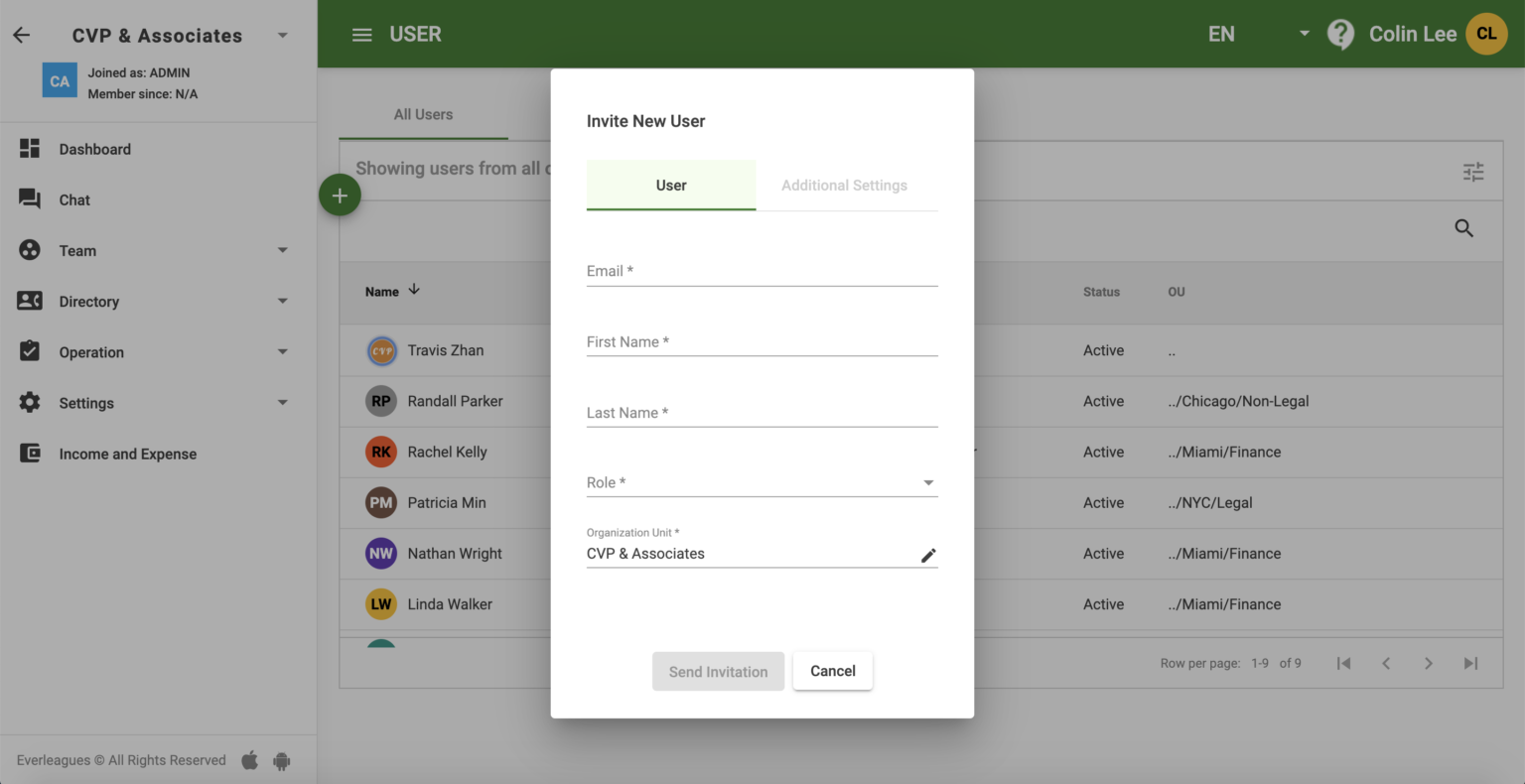Focus the Email input field
The width and height of the screenshot is (1525, 784).
762,271
